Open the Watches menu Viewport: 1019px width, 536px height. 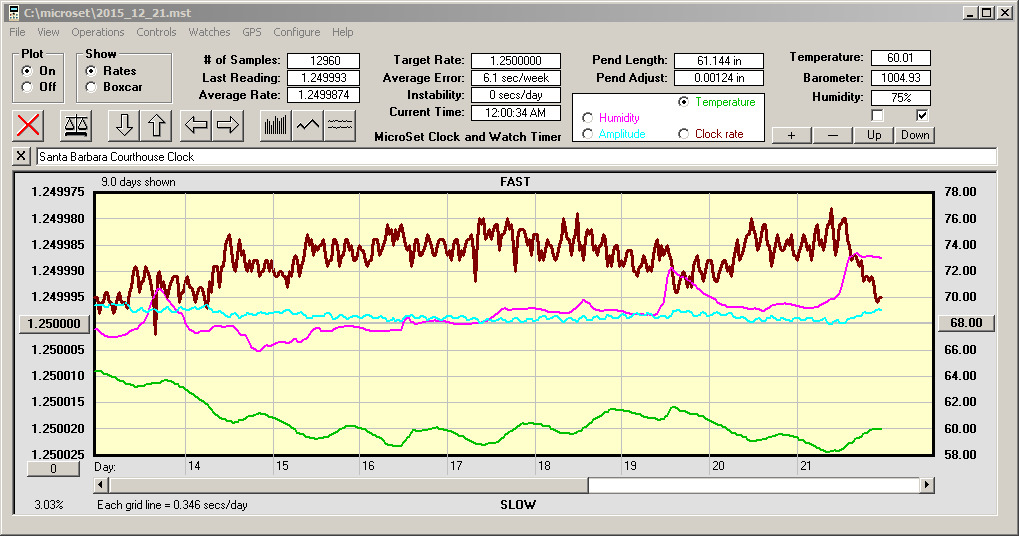209,32
